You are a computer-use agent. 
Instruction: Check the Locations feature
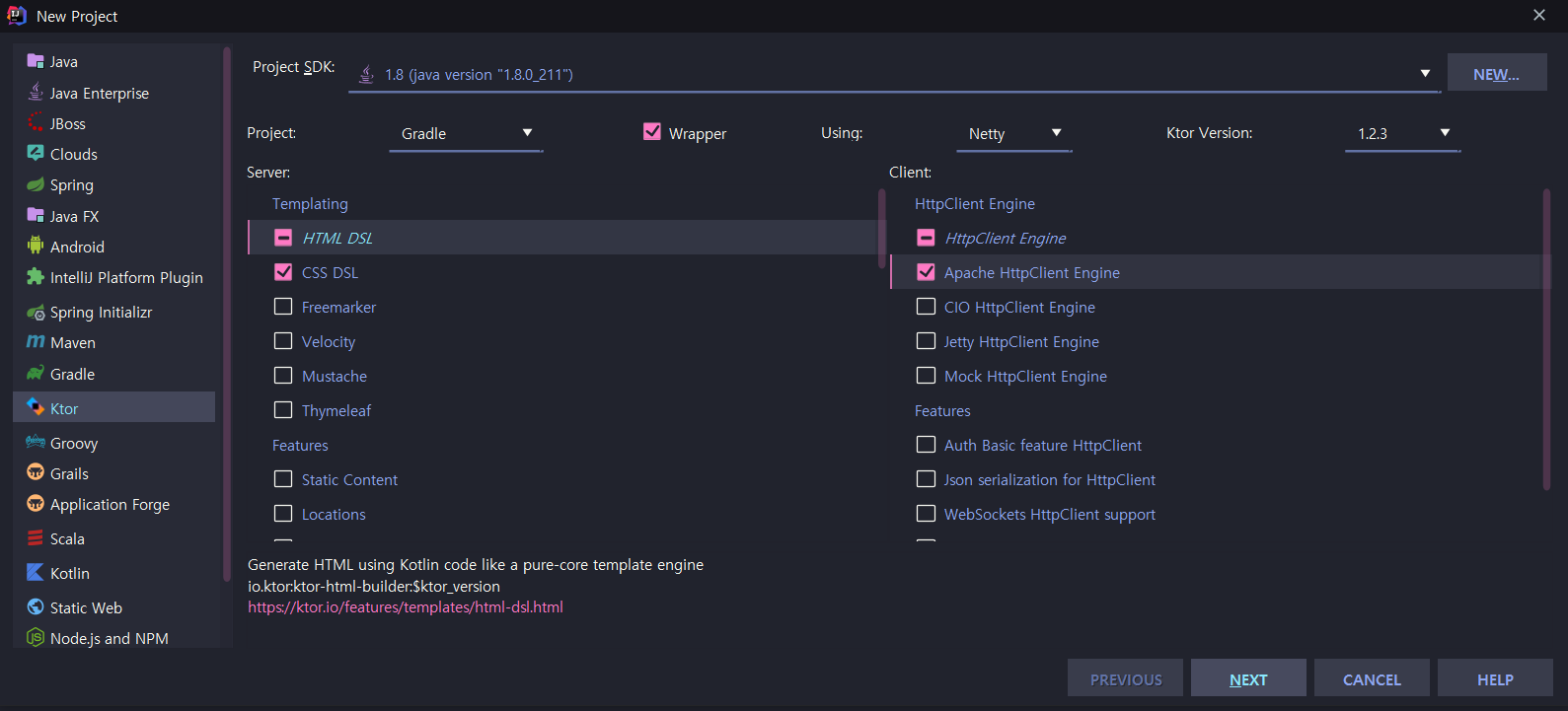point(283,514)
